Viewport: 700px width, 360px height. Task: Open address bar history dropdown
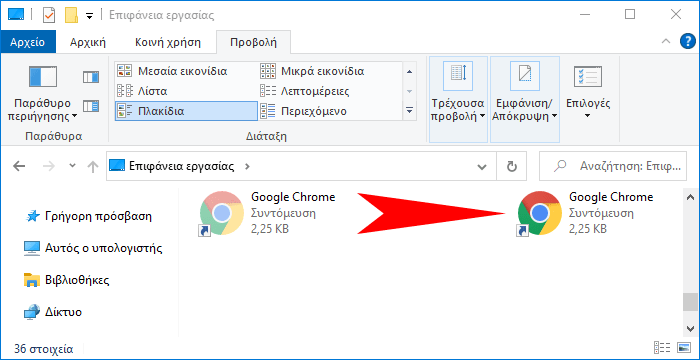[x=482, y=167]
